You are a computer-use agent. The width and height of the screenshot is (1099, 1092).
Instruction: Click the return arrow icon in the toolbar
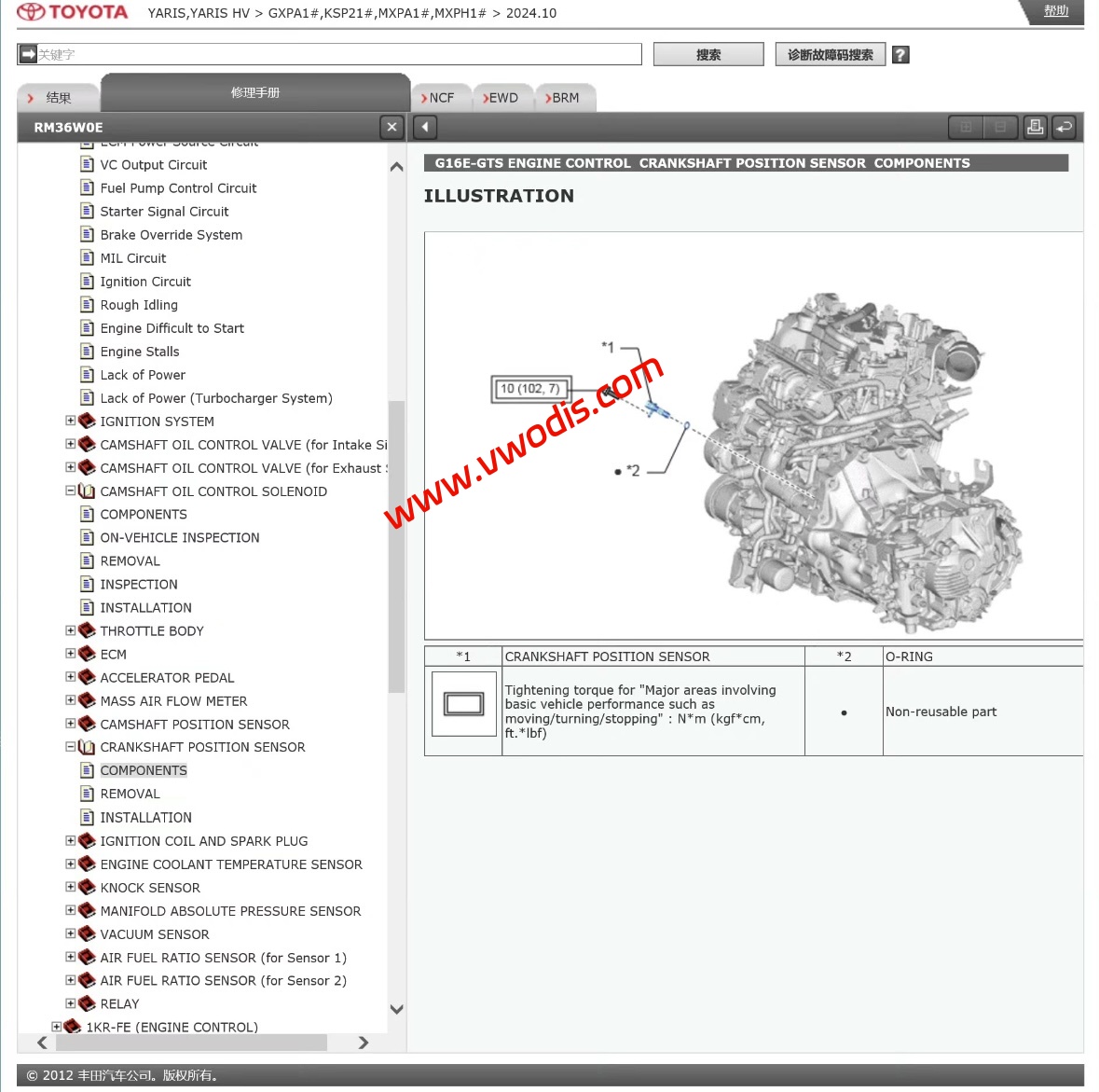[x=1064, y=127]
